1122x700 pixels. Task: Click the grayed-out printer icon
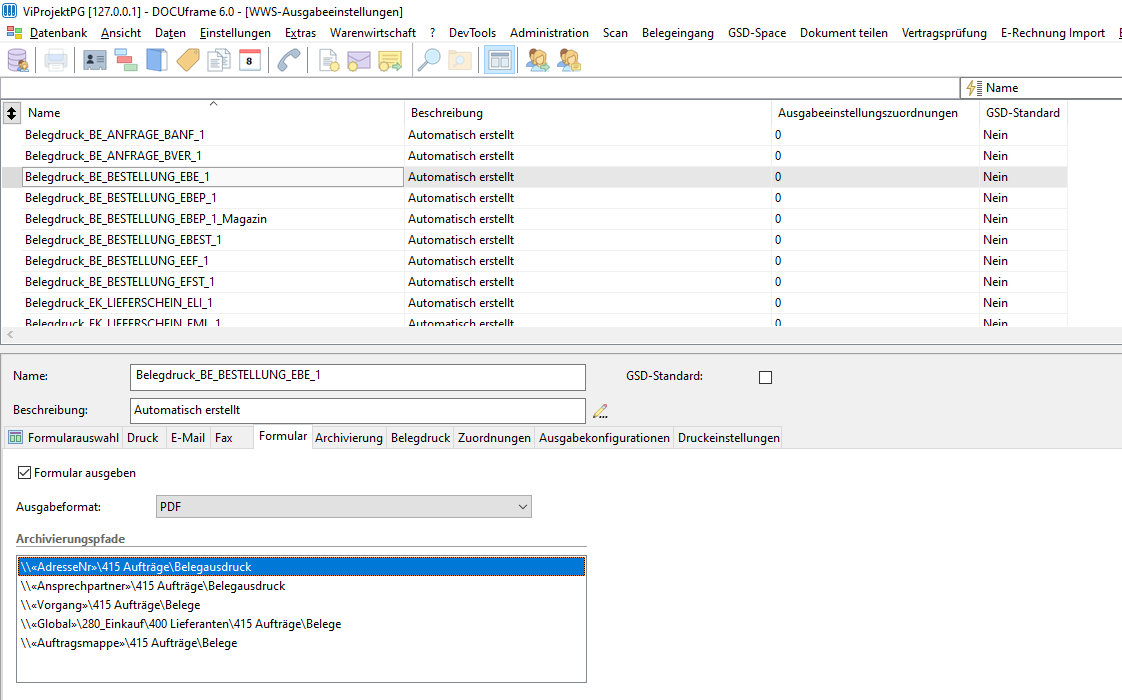coord(56,60)
